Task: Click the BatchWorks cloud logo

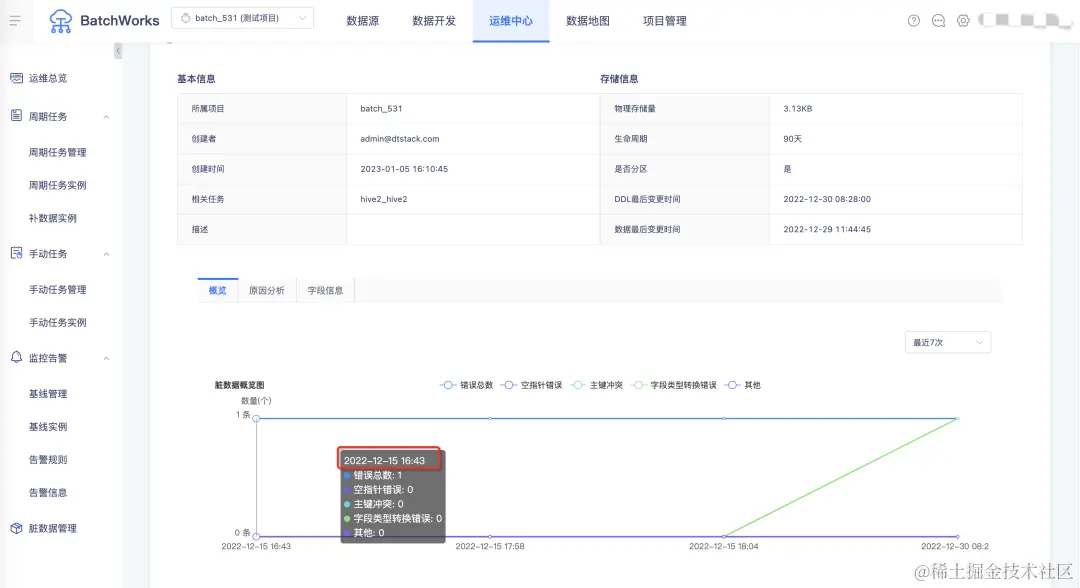Action: [x=61, y=21]
